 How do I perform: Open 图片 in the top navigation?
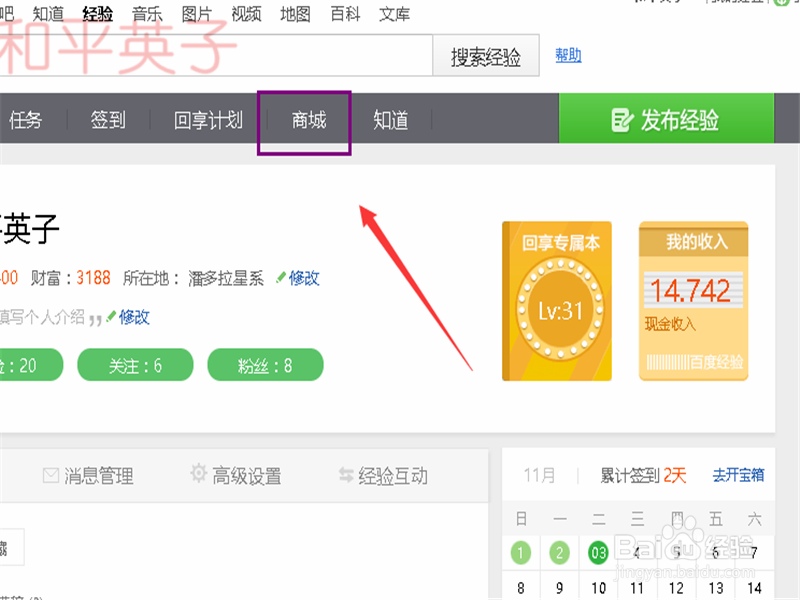[x=196, y=14]
